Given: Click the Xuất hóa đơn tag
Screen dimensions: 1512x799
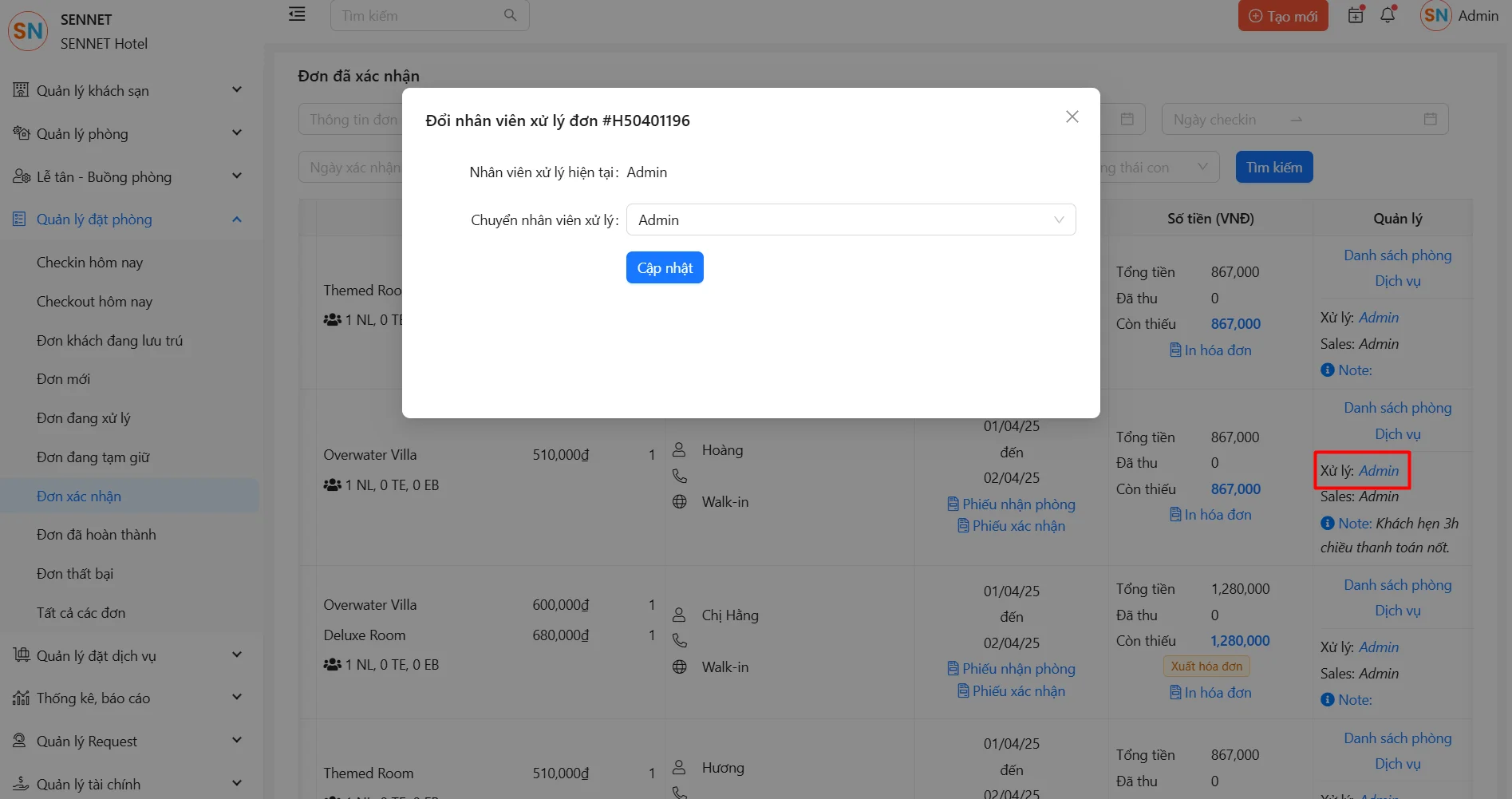Looking at the screenshot, I should tap(1206, 666).
